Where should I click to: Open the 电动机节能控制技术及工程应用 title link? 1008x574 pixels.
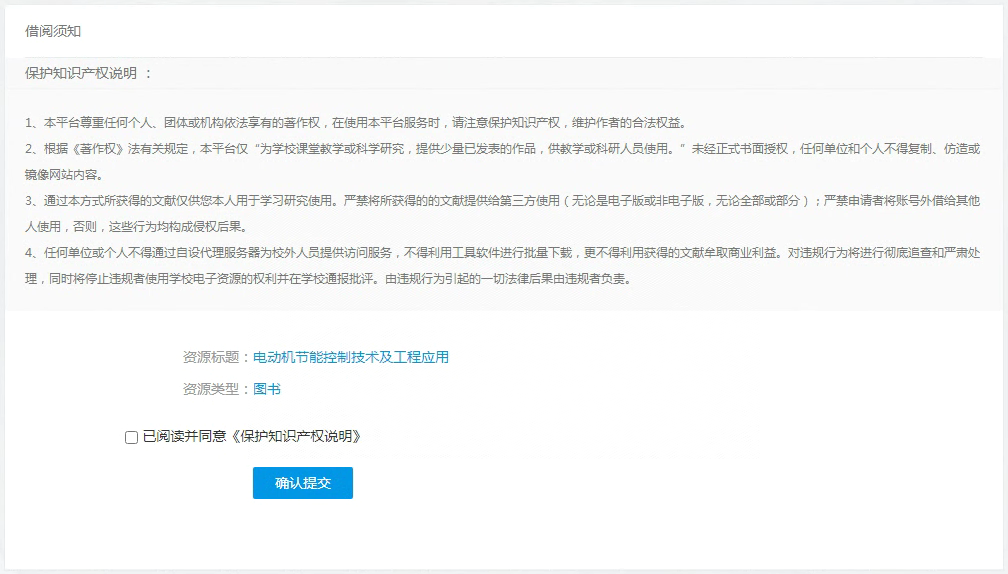click(x=350, y=357)
